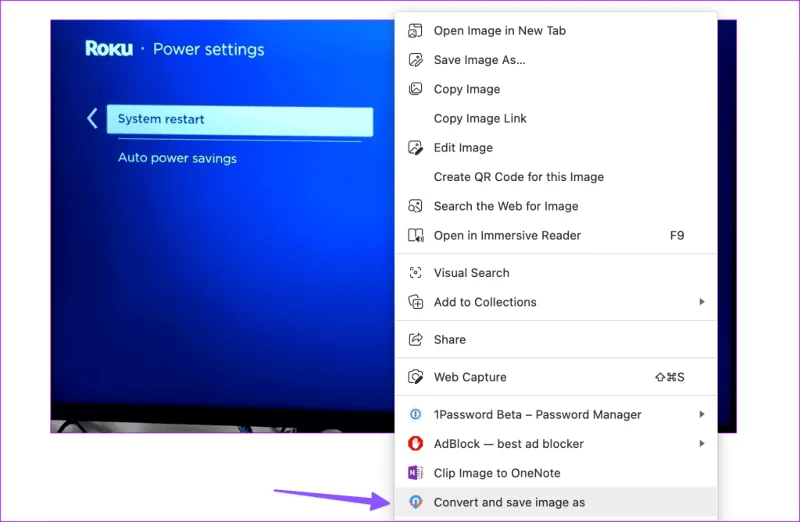The image size is (800, 522).
Task: Click AdBlock — best ad blocker text
Action: [509, 444]
